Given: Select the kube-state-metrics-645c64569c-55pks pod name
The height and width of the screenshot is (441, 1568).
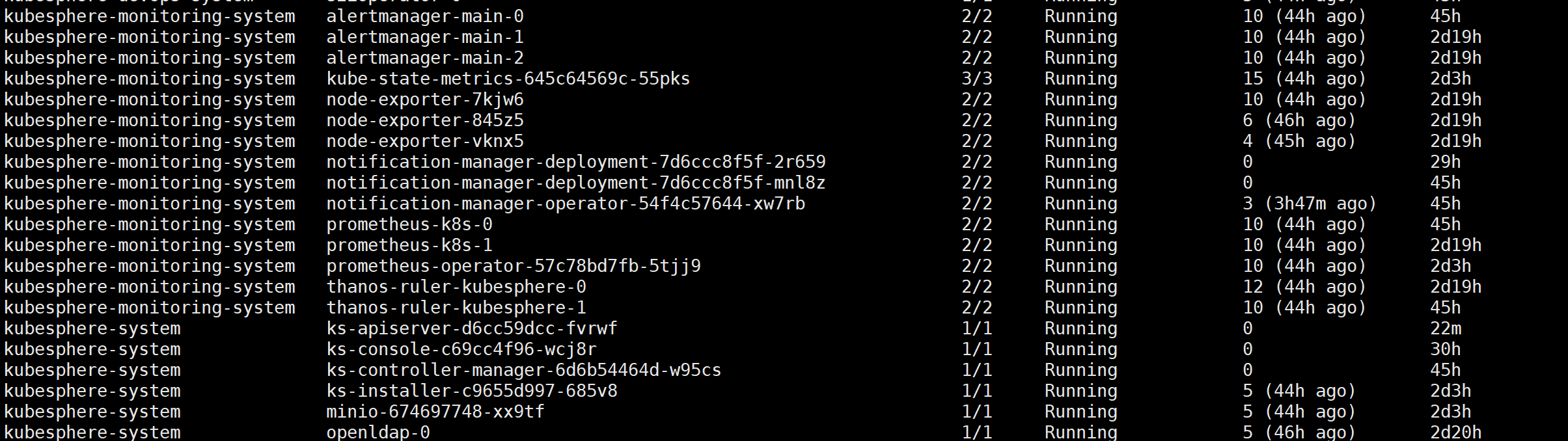Looking at the screenshot, I should pyautogui.click(x=508, y=79).
